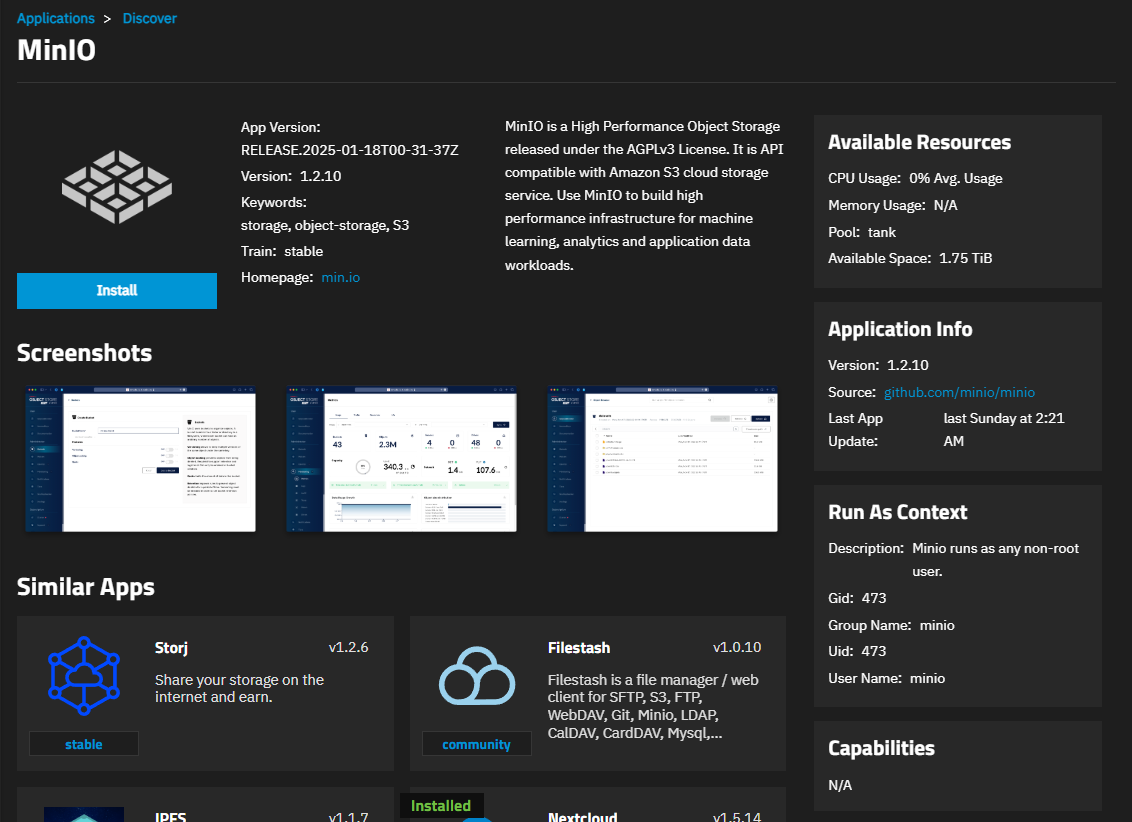Select the Last App Update time value
This screenshot has height=822, width=1132.
(1004, 429)
